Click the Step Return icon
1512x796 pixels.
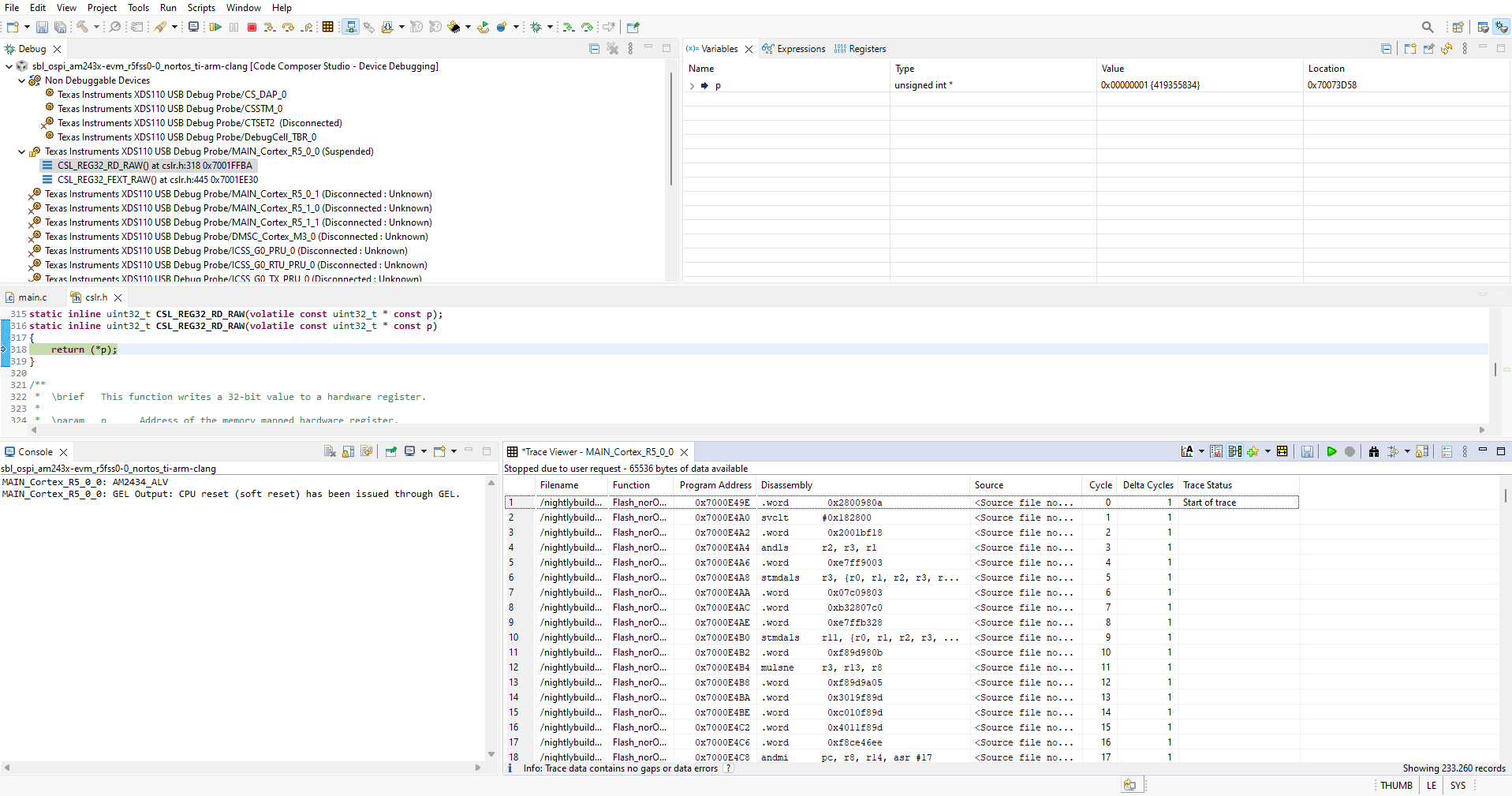point(307,27)
